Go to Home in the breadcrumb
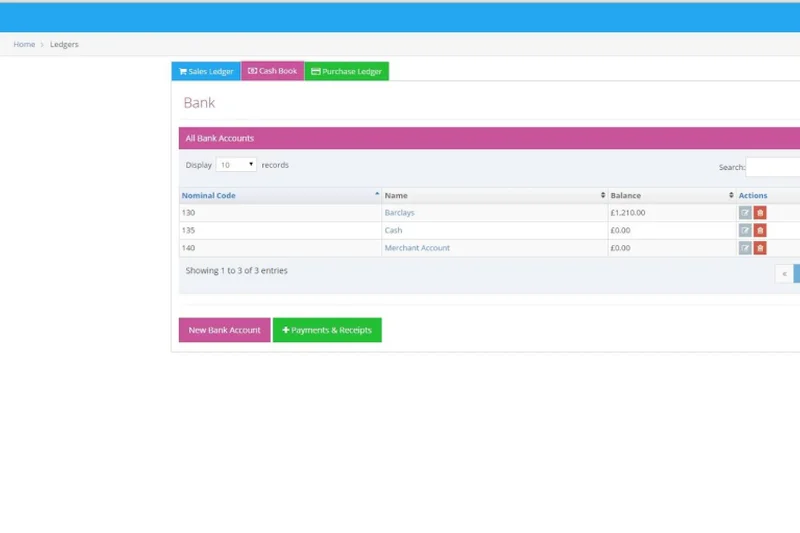This screenshot has width=800, height=533. pyautogui.click(x=24, y=44)
